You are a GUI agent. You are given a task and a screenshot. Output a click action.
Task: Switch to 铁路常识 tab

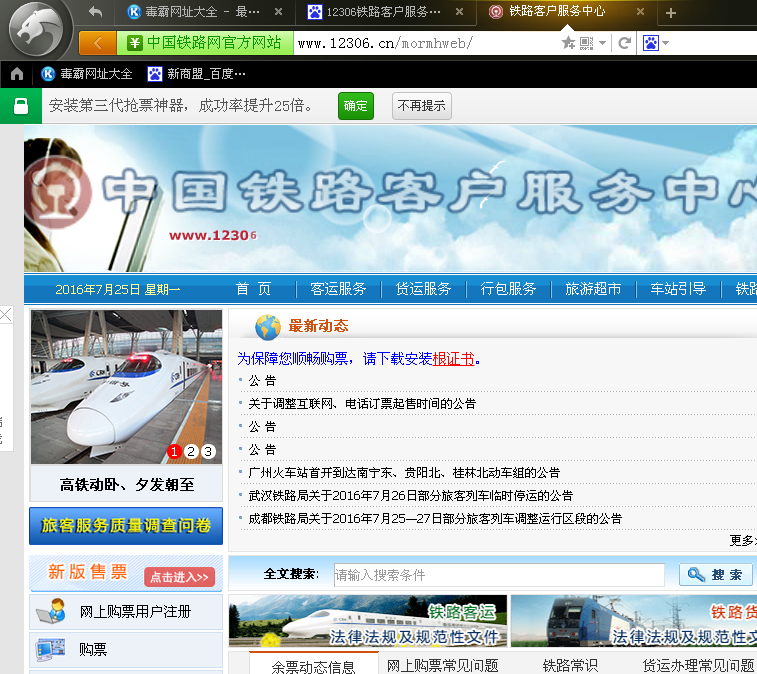tap(570, 665)
